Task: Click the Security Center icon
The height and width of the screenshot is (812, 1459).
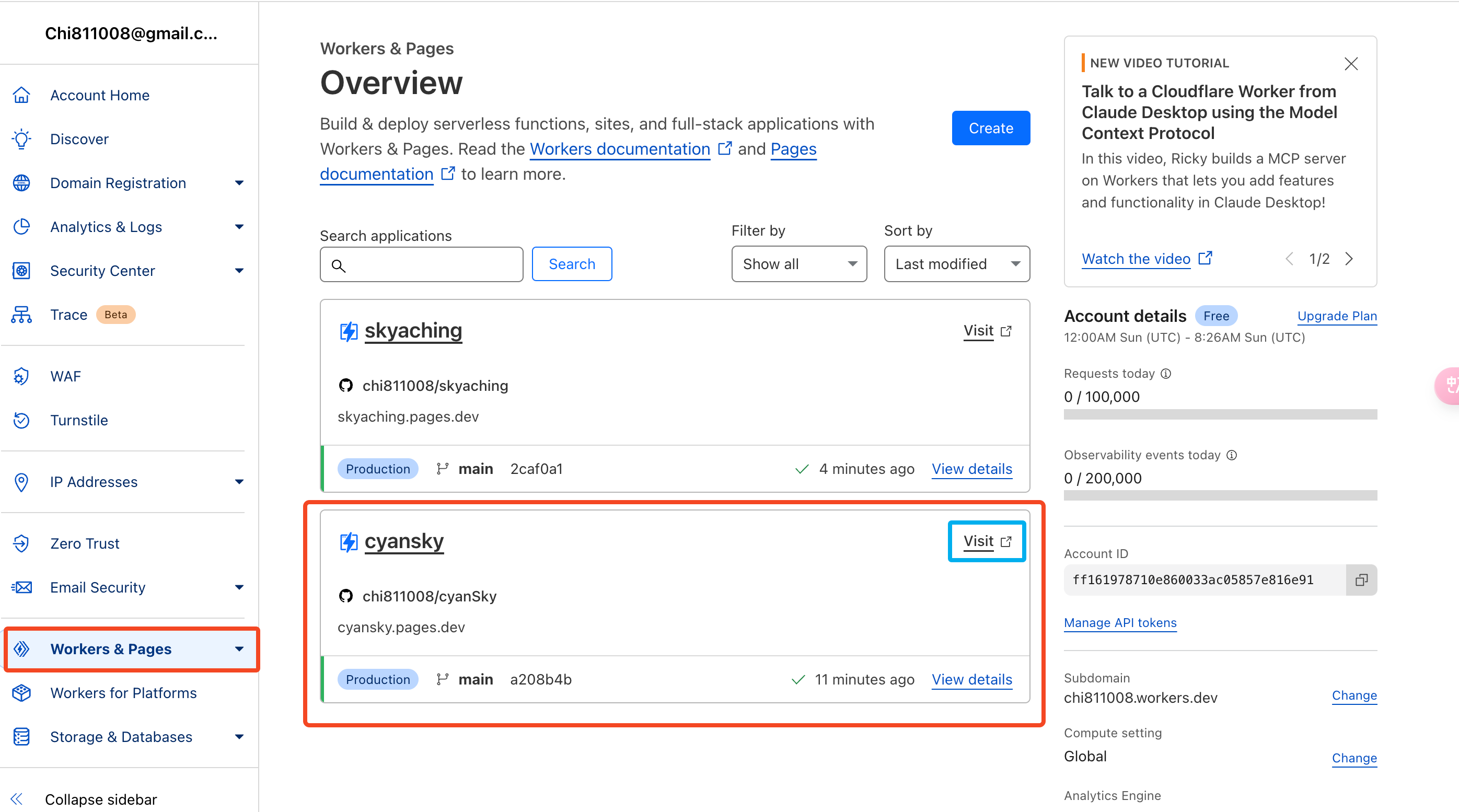Action: coord(21,271)
